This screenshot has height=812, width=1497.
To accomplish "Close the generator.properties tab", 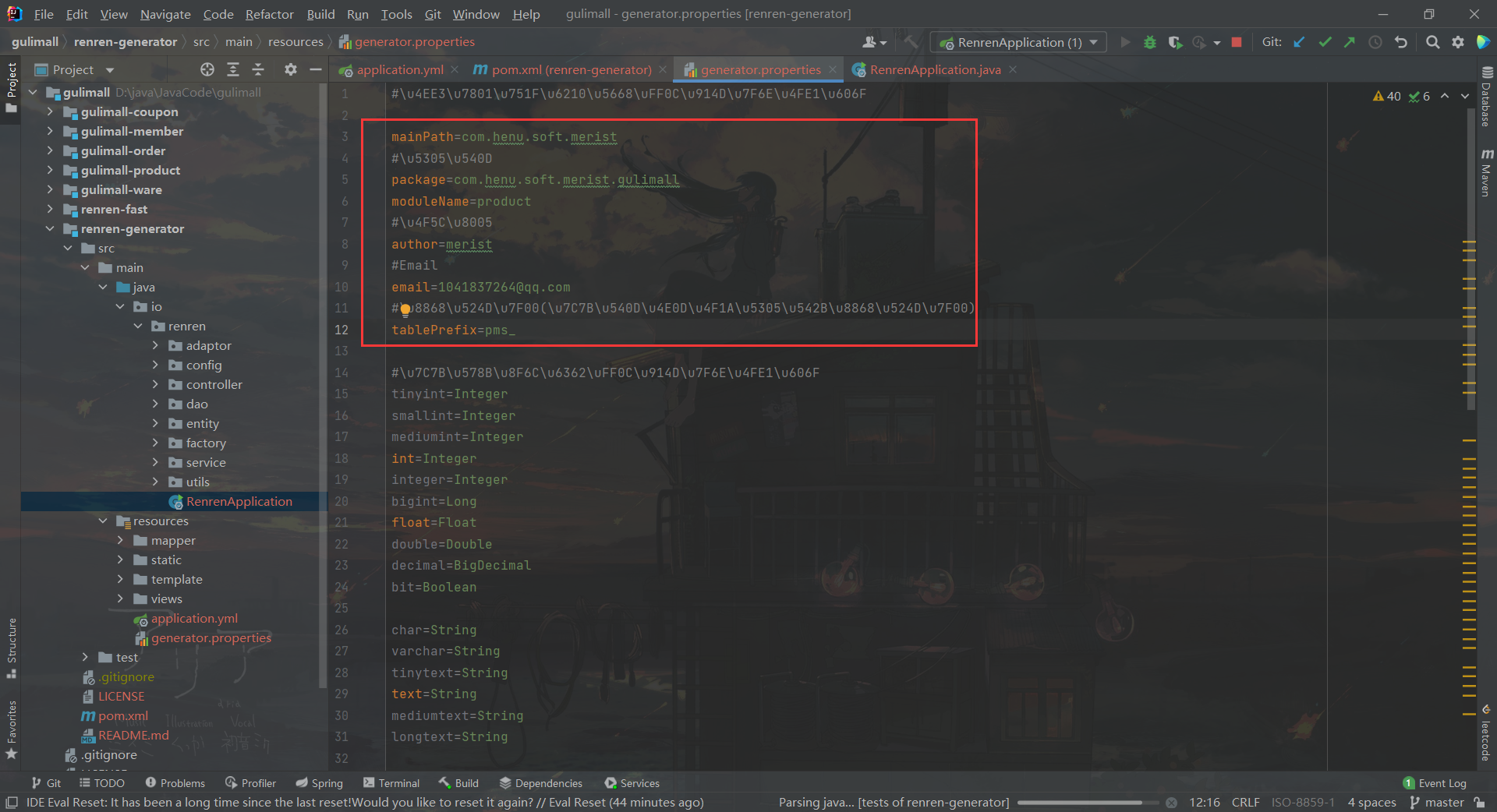I will coord(833,69).
